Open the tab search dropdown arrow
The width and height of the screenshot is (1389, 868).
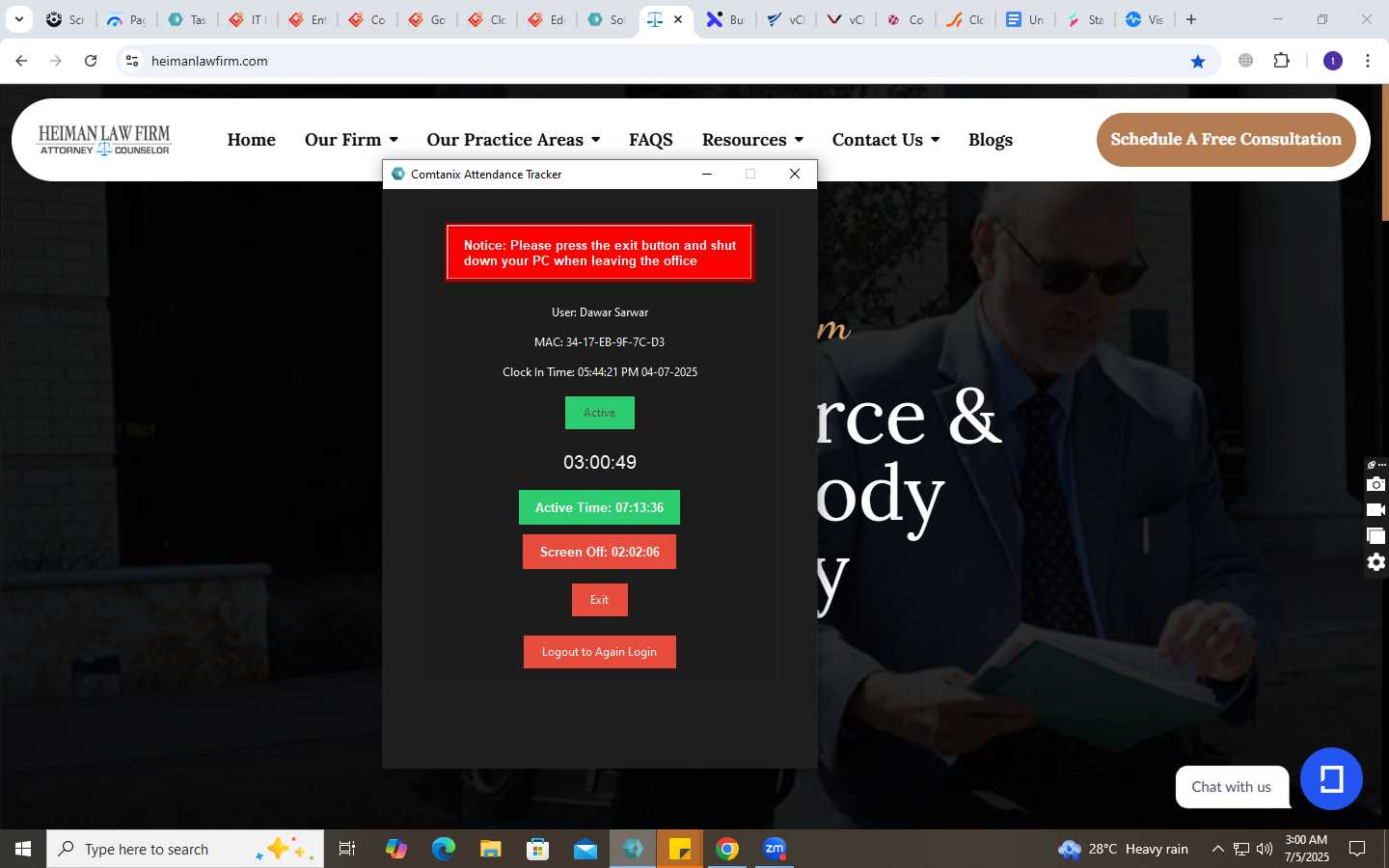pos(18,19)
